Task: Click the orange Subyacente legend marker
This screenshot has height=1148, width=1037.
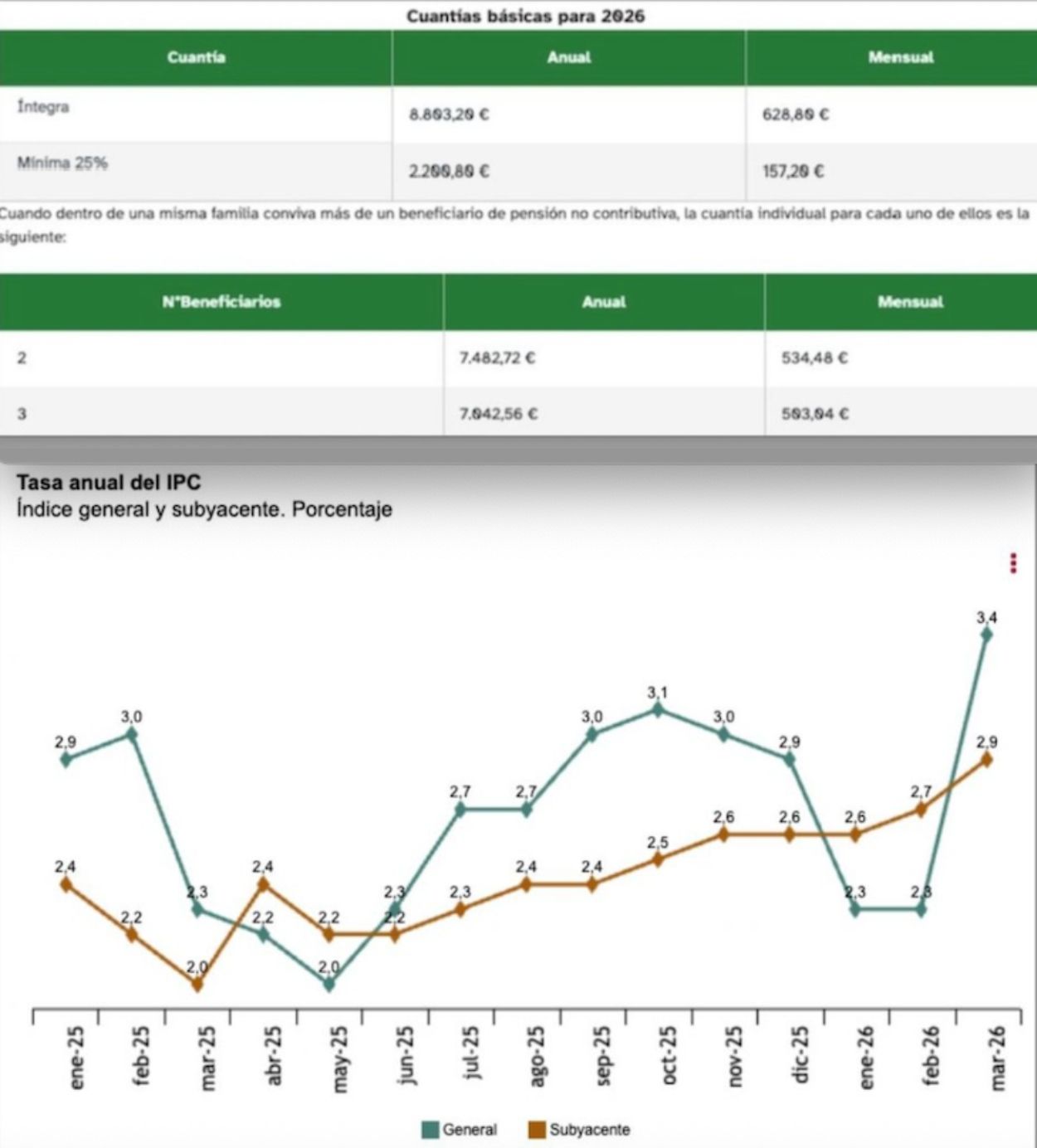Action: pos(536,1129)
